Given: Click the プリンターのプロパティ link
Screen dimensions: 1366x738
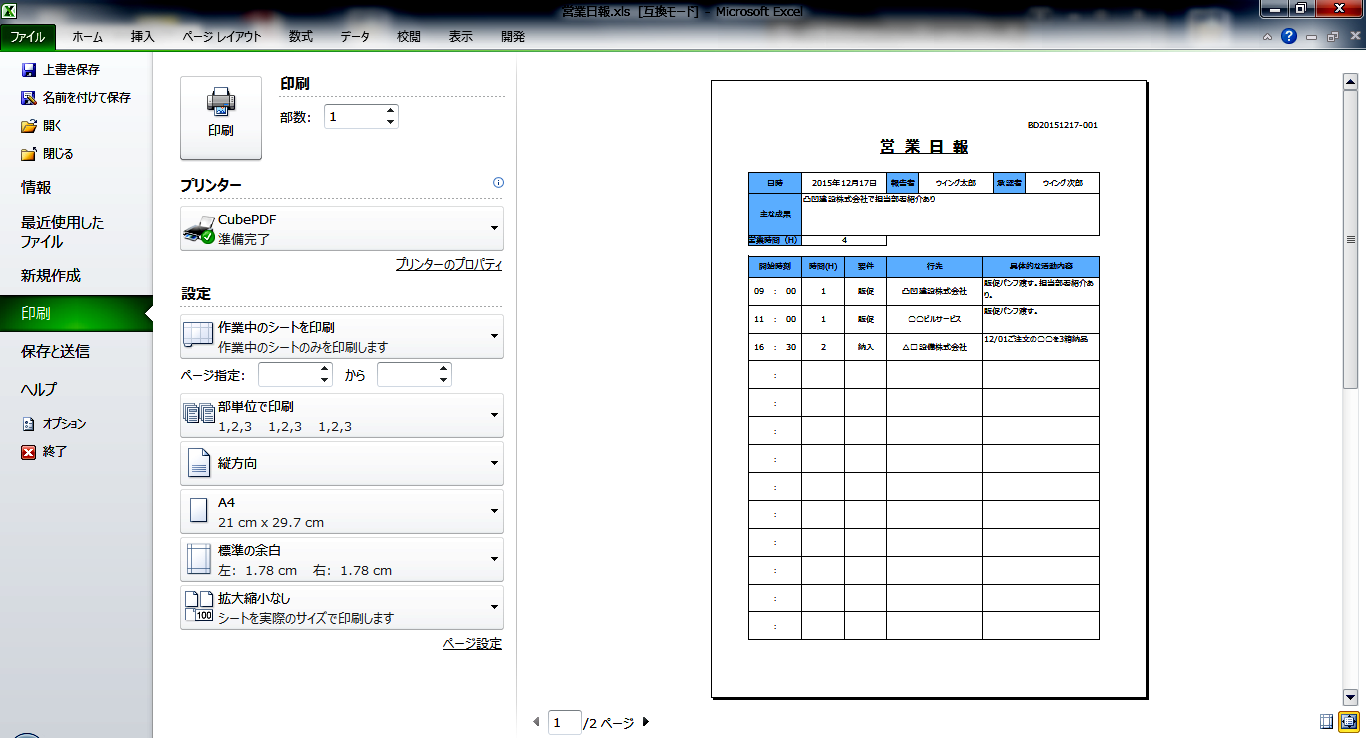Looking at the screenshot, I should 448,265.
